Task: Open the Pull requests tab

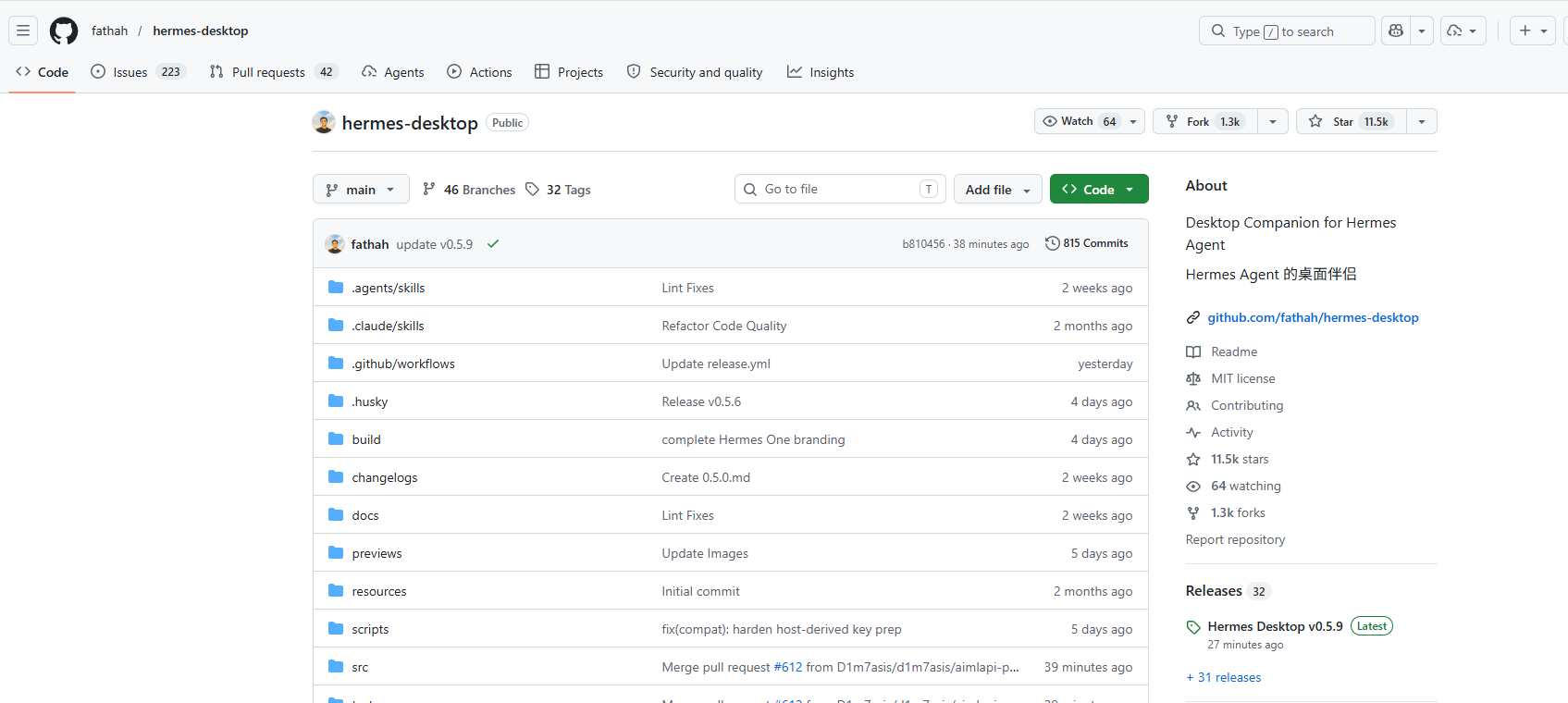Action: tap(274, 72)
